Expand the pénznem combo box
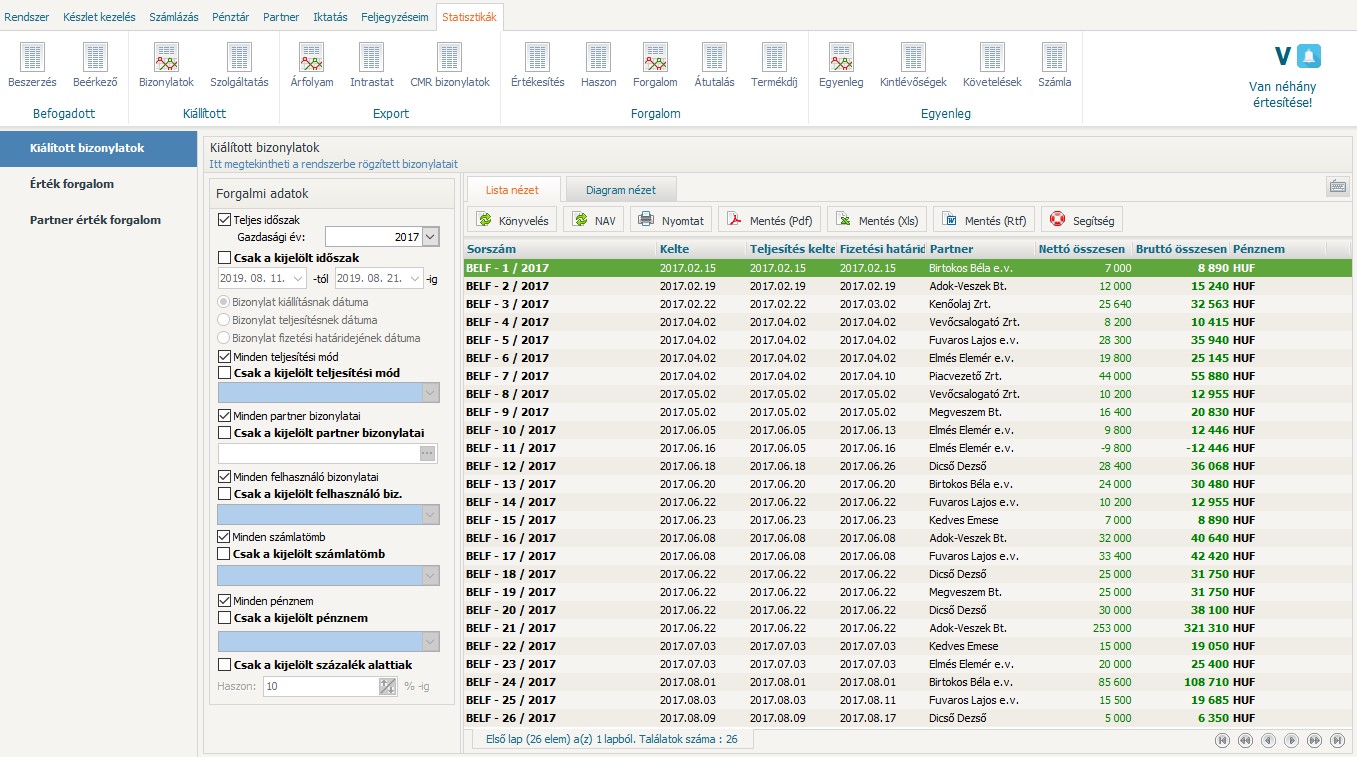This screenshot has width=1357, height=757. click(431, 641)
